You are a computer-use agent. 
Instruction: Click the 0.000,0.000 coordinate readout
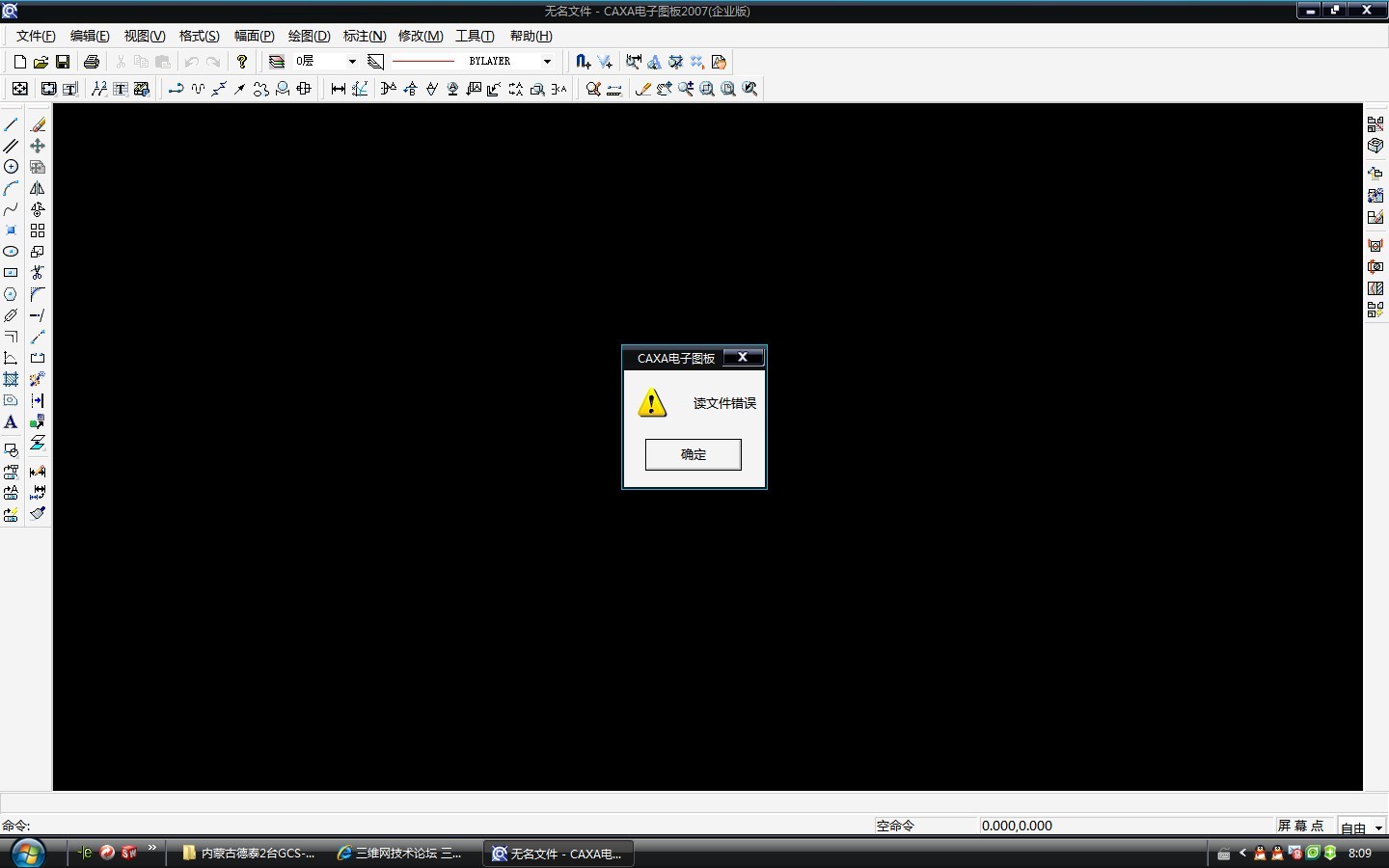pyautogui.click(x=1017, y=827)
